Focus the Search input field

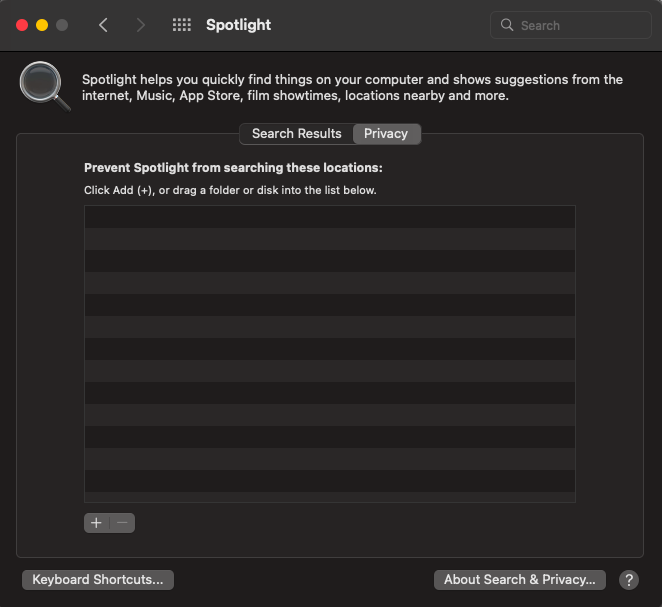coord(570,25)
